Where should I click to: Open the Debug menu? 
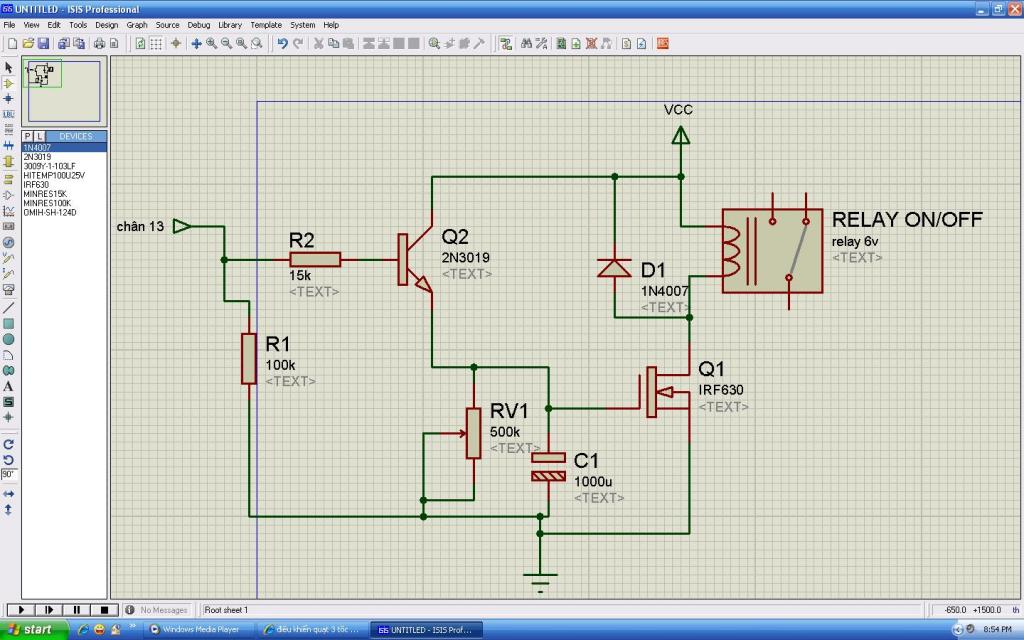coord(199,25)
